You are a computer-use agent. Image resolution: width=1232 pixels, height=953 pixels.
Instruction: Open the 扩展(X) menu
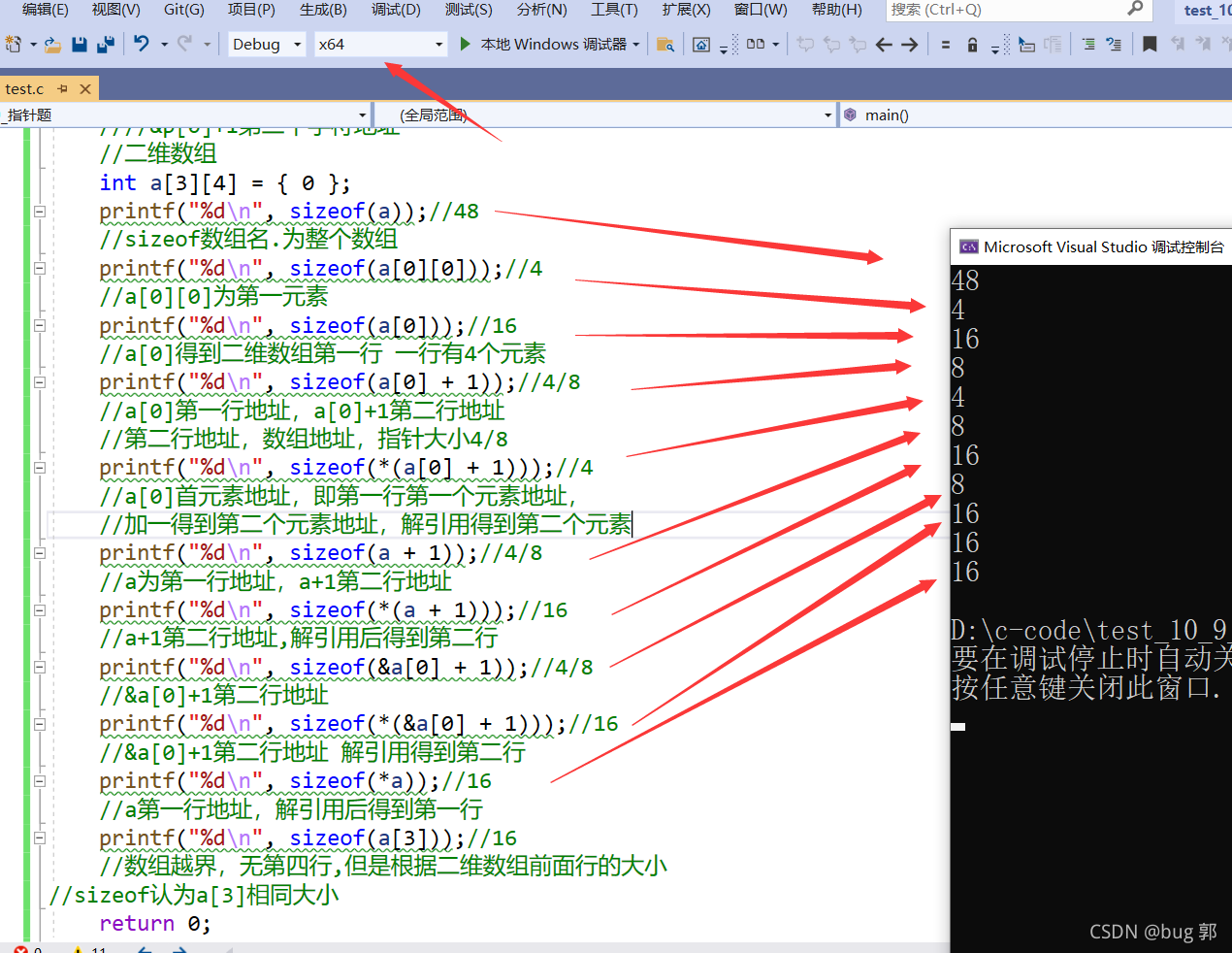coord(686,10)
